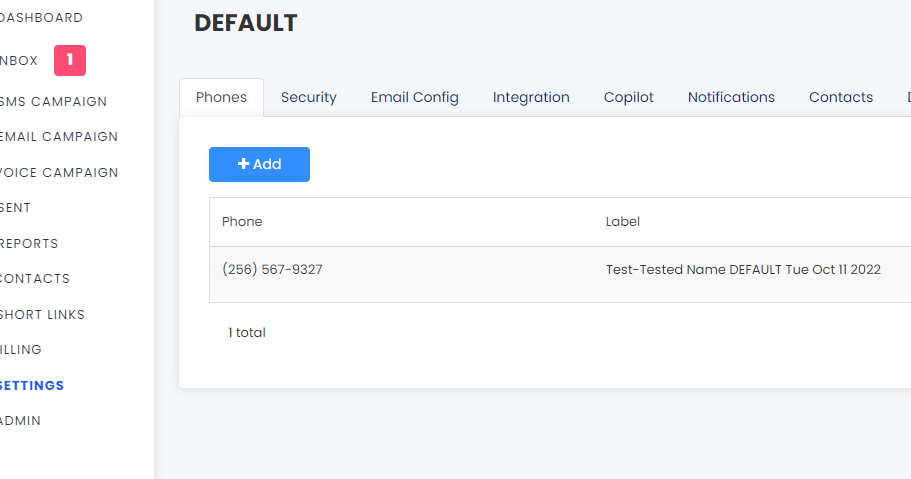Navigate to Voice Campaign
The width and height of the screenshot is (911, 479).
click(59, 172)
